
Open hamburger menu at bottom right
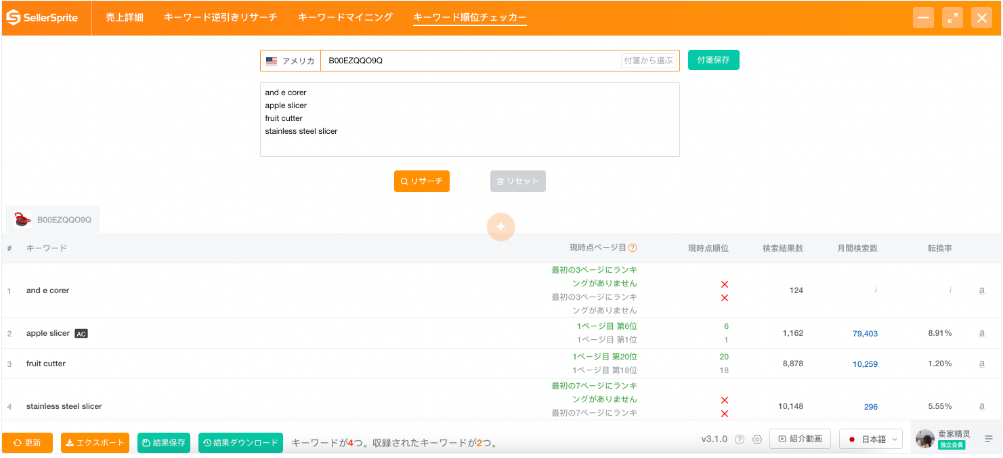coord(989,439)
